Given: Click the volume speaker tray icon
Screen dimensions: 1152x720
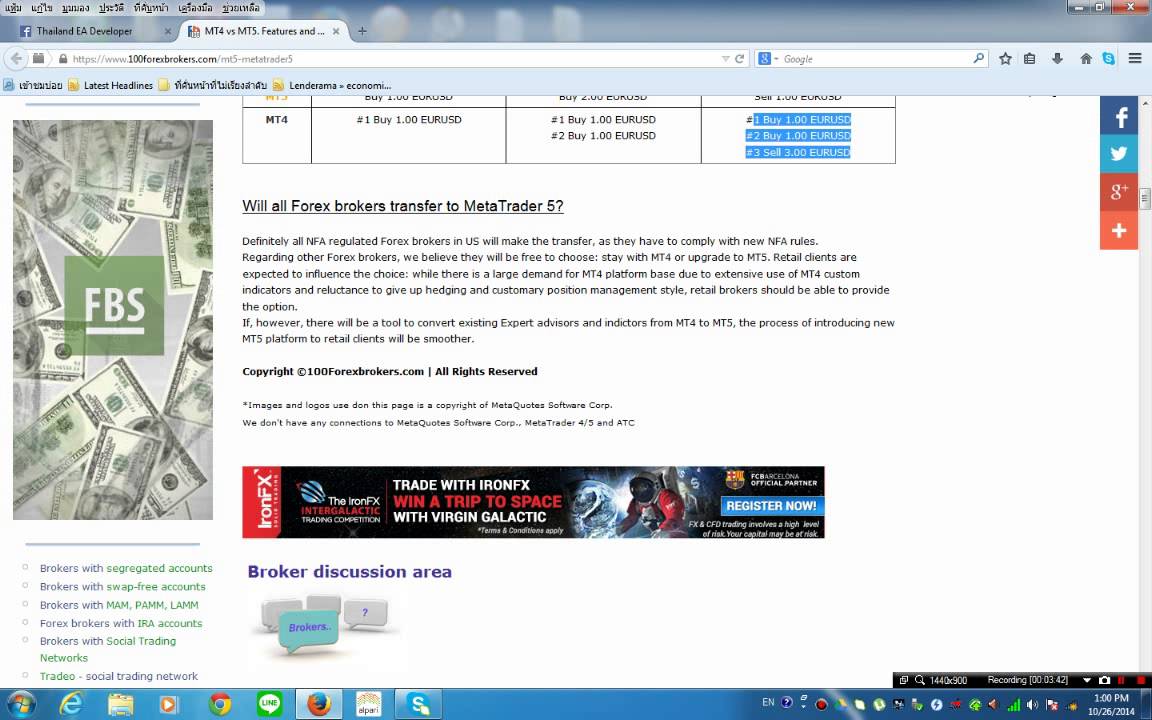Looking at the screenshot, I should coord(1032,705).
